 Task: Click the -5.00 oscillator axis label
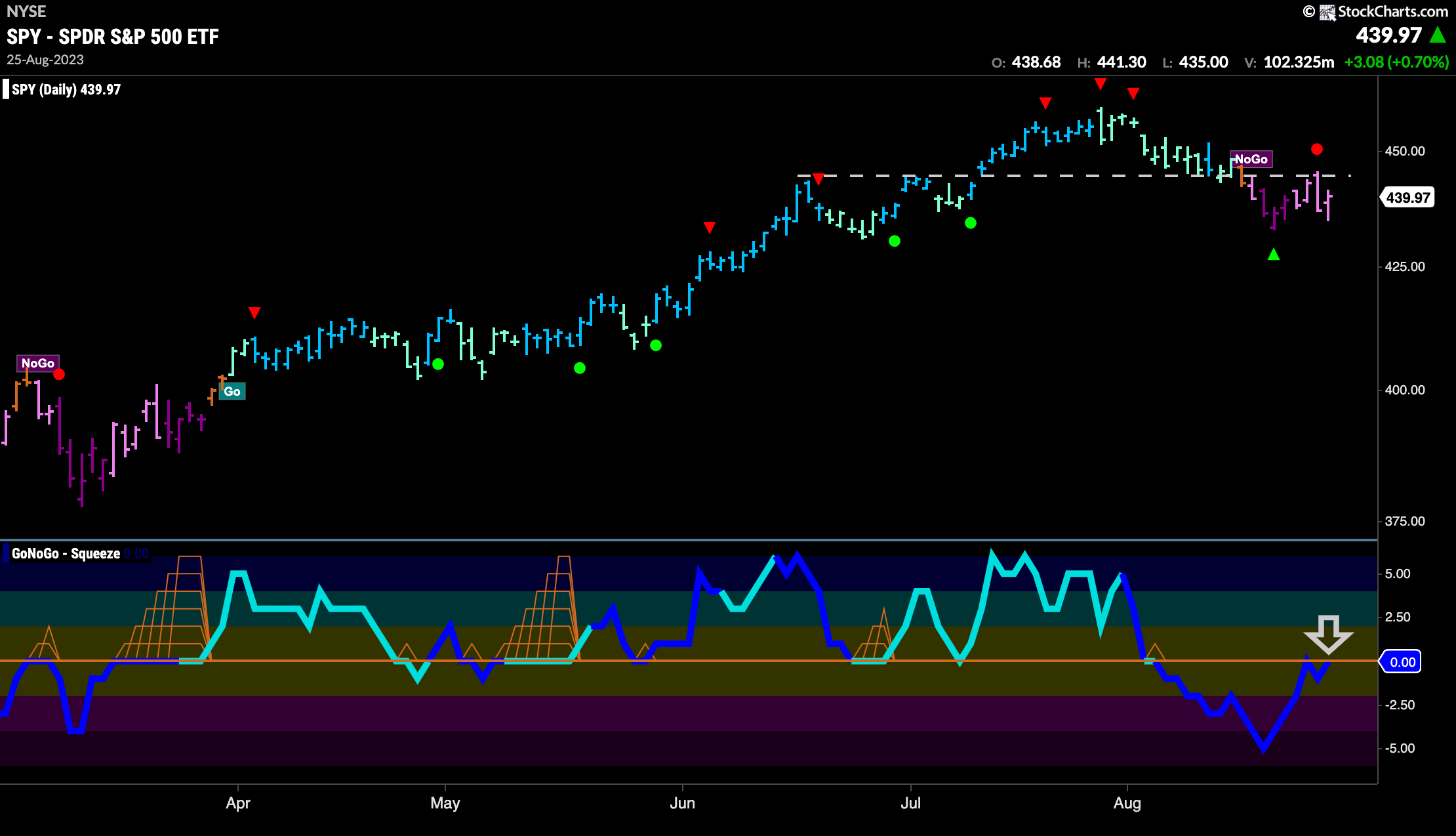tap(1400, 748)
